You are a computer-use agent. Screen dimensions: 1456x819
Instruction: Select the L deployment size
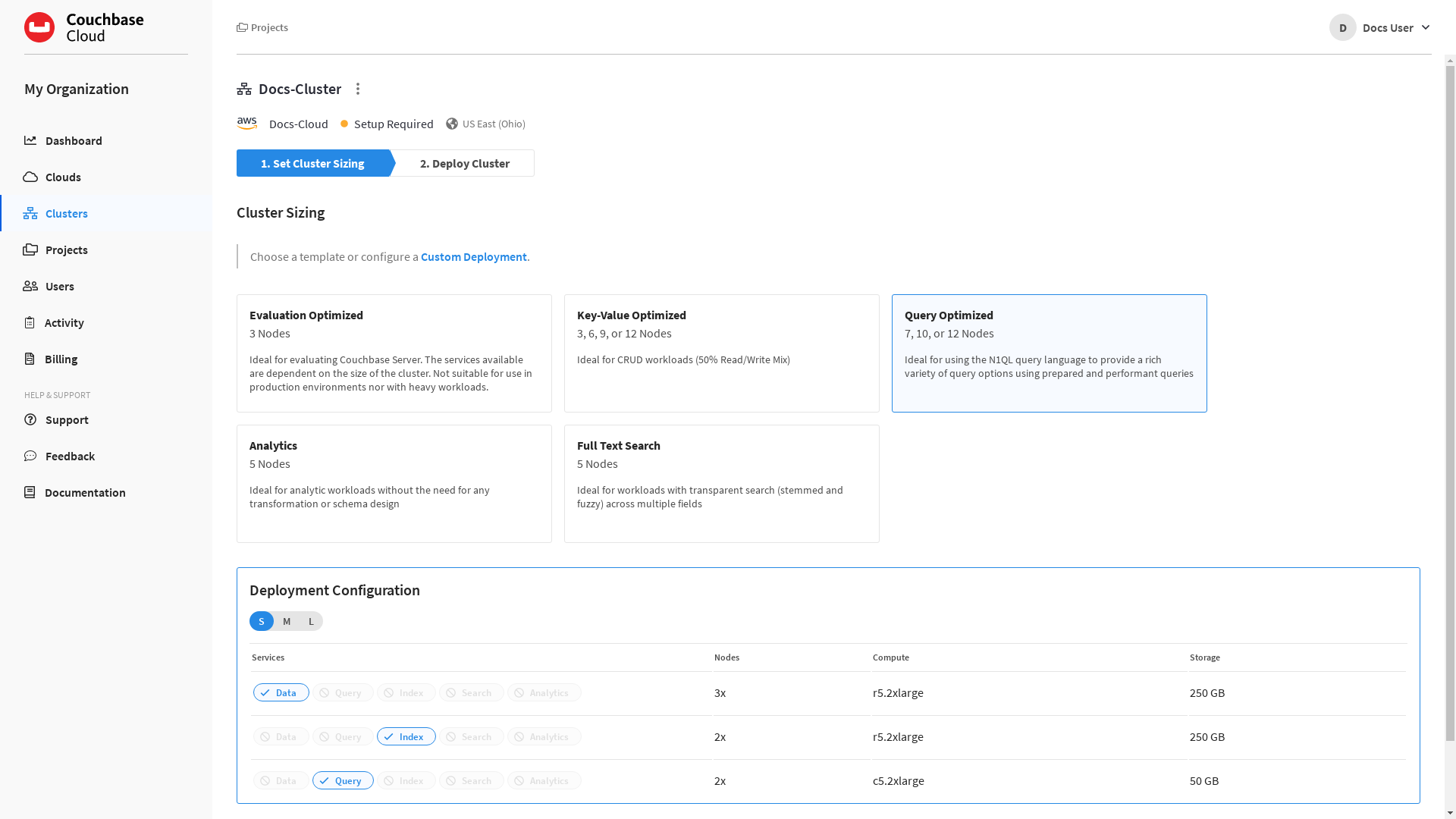click(x=311, y=621)
